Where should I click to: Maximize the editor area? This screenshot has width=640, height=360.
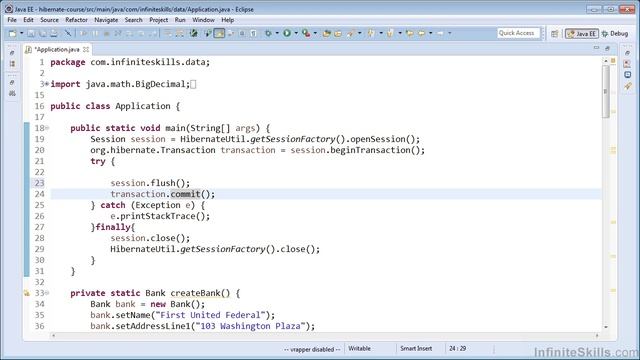pyautogui.click(x=607, y=48)
